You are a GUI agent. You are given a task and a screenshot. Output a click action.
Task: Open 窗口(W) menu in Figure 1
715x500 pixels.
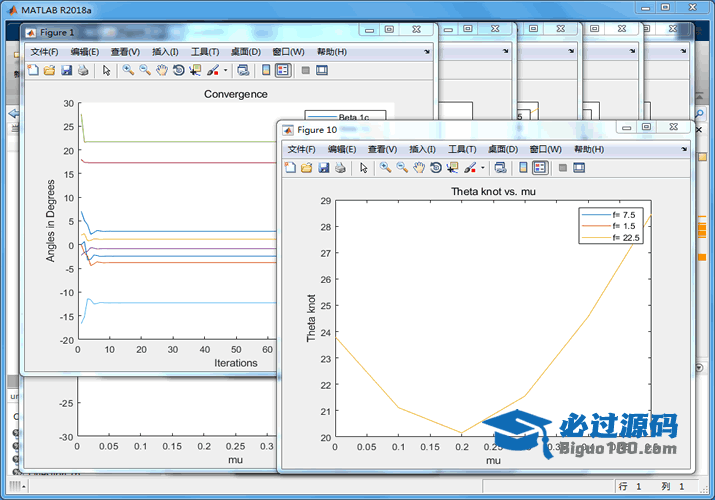pos(288,52)
